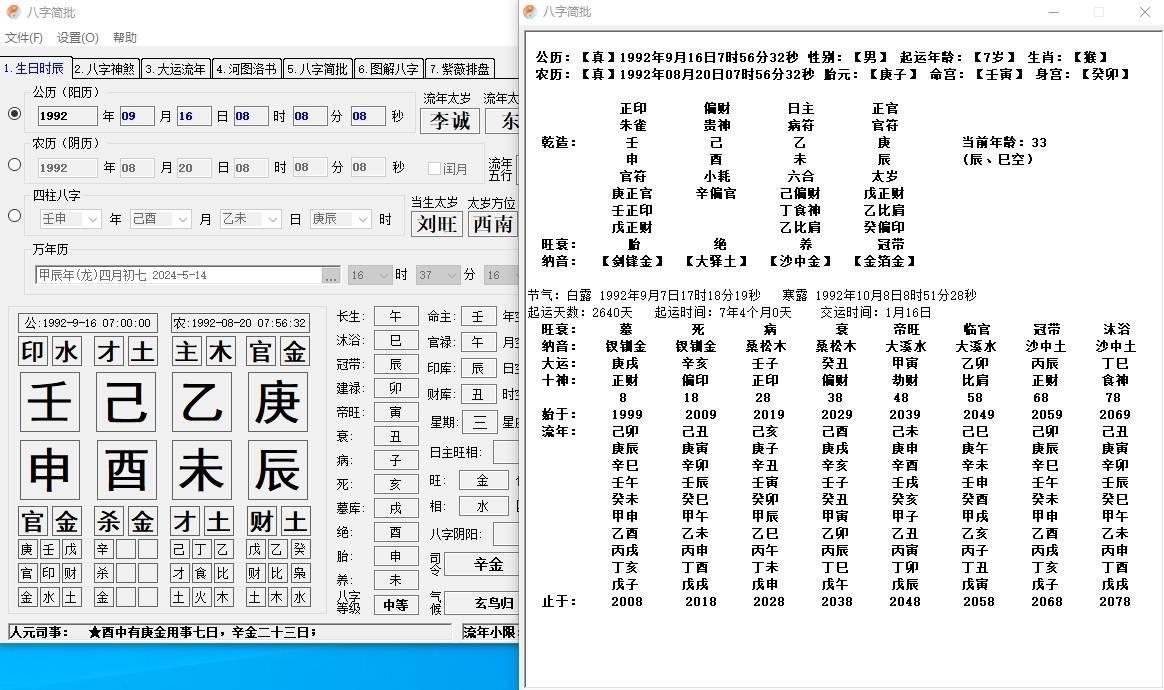
Task: Click the 辛金 司令 button
Action: (x=486, y=564)
